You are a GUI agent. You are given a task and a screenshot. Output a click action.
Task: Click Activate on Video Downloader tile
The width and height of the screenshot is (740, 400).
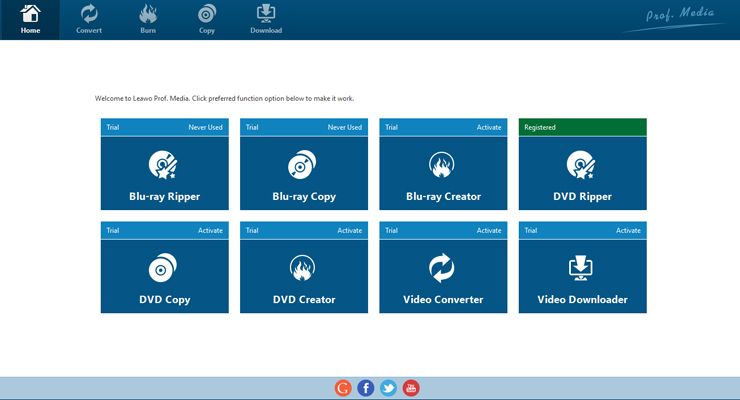pyautogui.click(x=628, y=231)
